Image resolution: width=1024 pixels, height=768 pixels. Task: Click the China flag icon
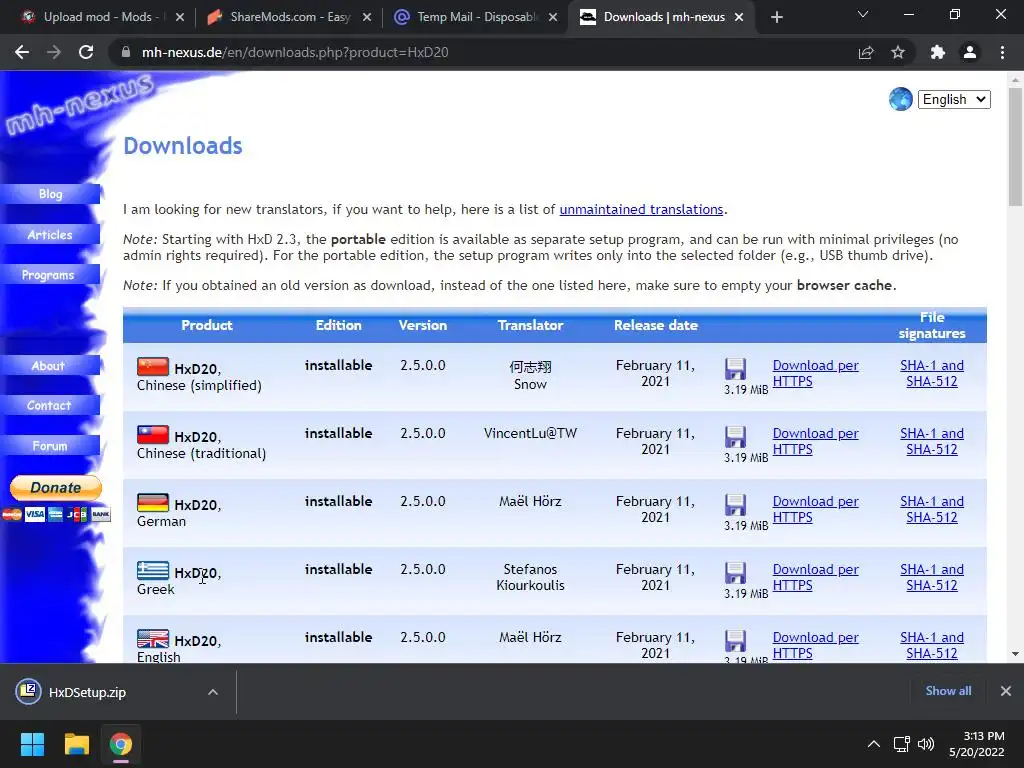click(x=153, y=366)
